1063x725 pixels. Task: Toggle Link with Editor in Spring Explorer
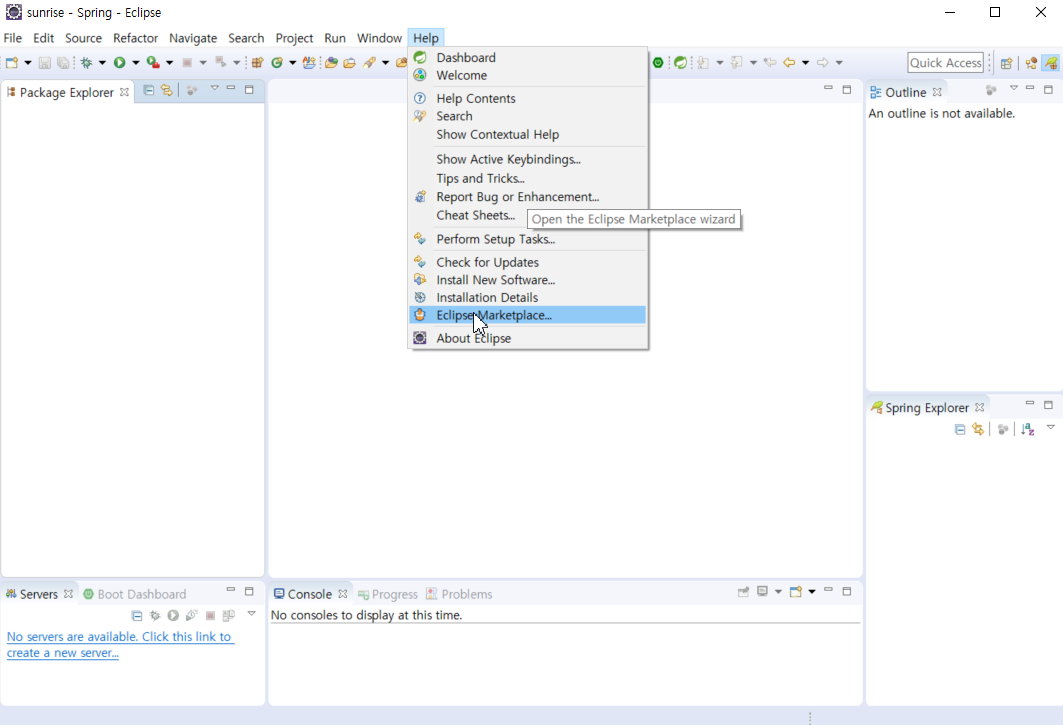[978, 429]
